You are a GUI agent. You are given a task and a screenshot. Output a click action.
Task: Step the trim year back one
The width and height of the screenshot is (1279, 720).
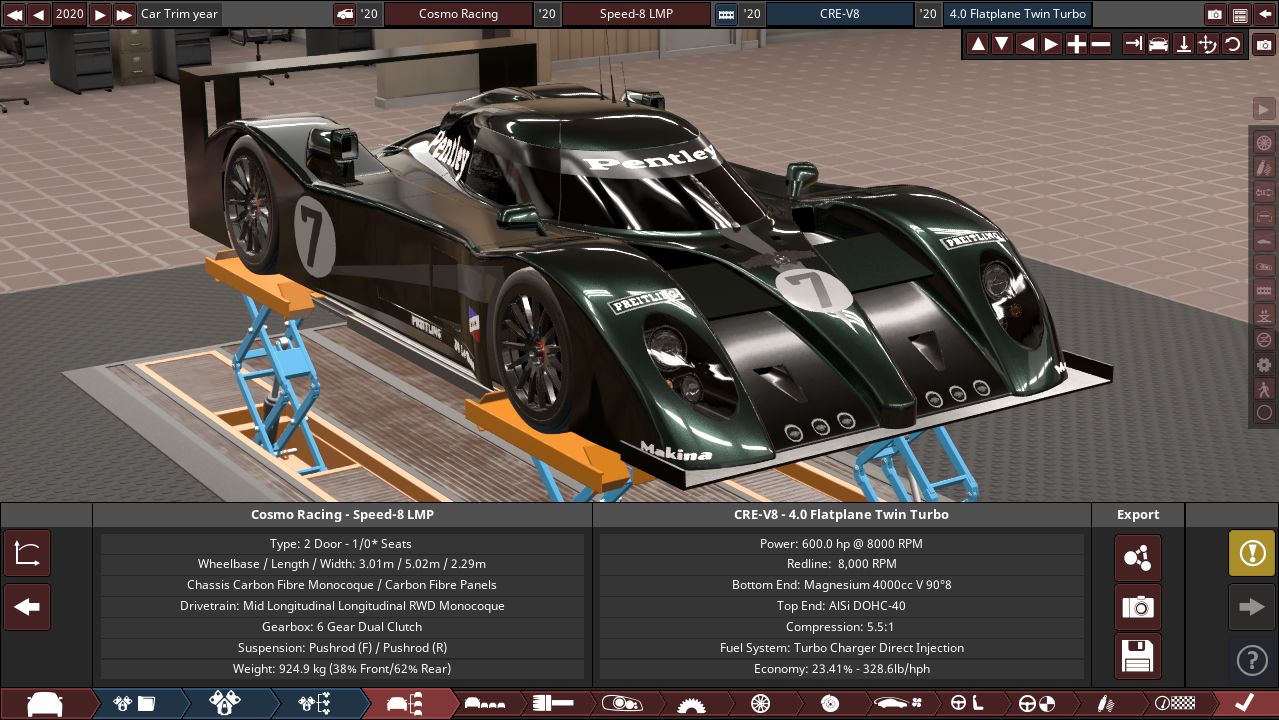pos(38,14)
